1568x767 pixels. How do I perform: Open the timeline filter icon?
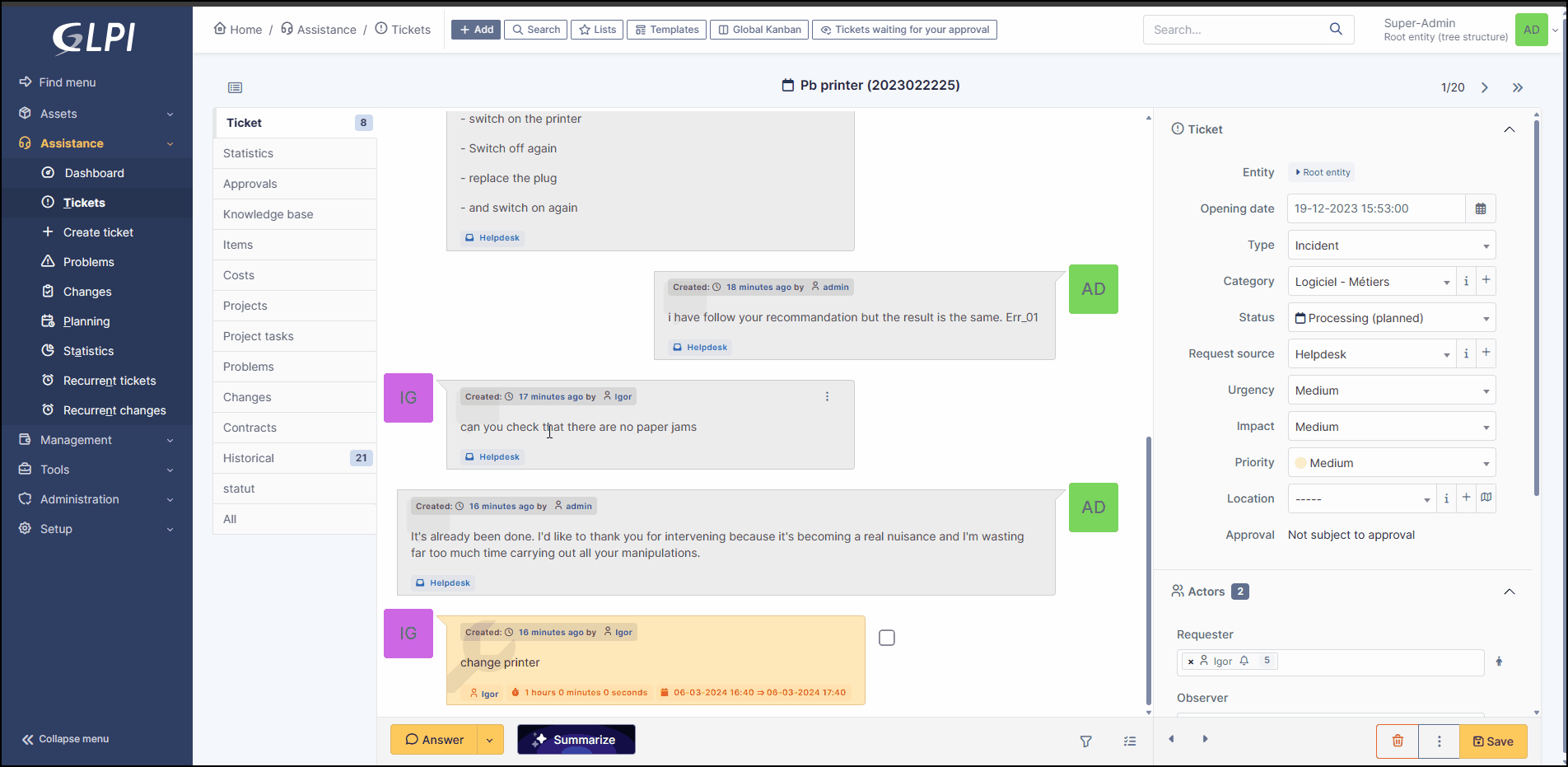point(1085,741)
